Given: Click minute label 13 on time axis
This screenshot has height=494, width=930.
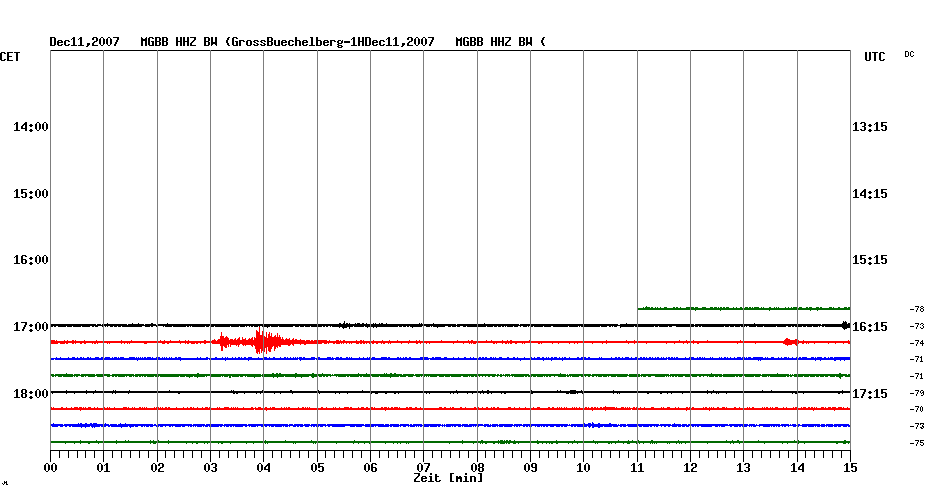Looking at the screenshot, I should [743, 468].
